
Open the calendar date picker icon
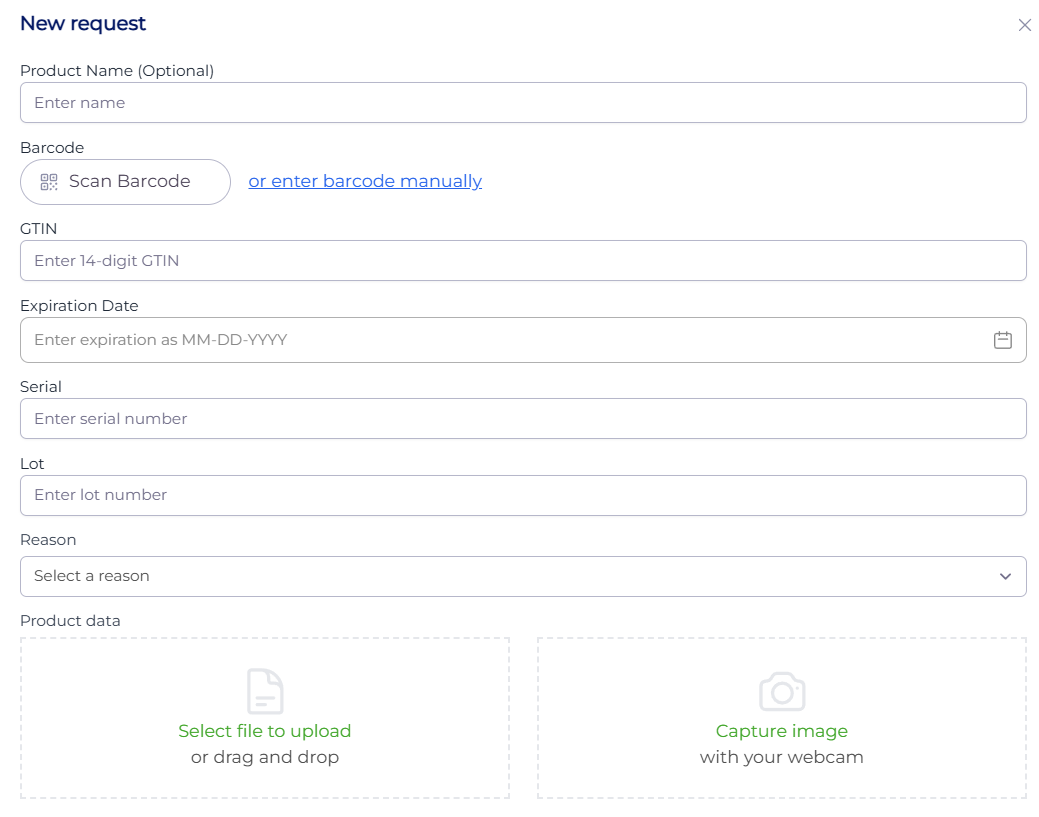pyautogui.click(x=1002, y=340)
